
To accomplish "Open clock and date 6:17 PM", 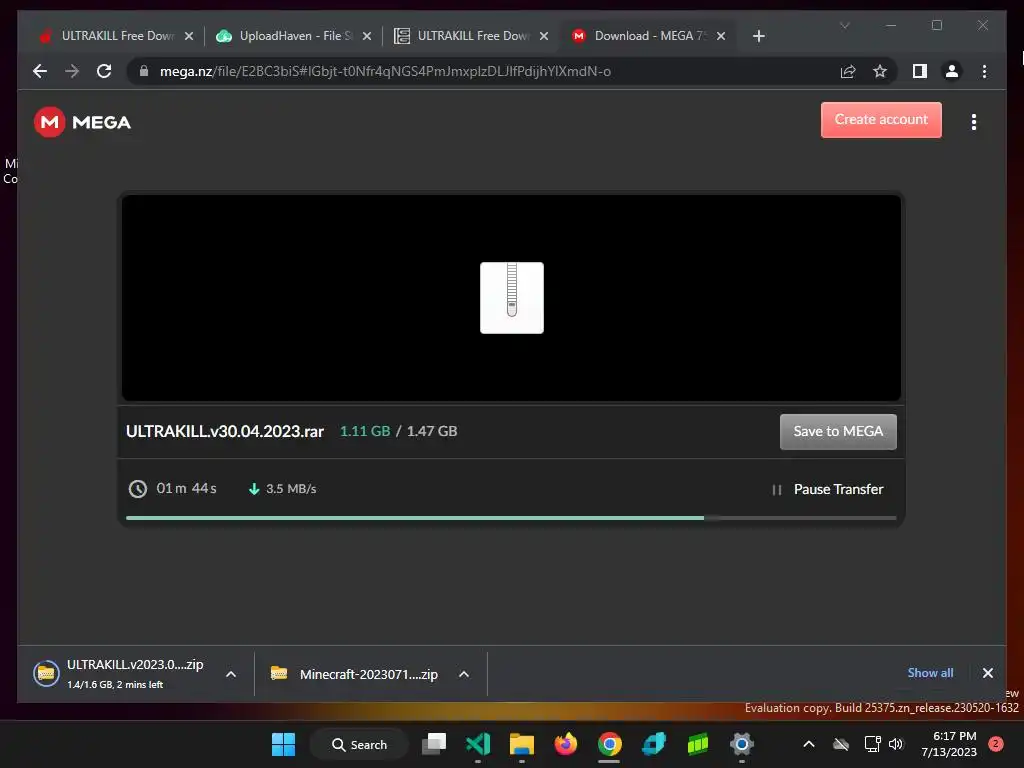I will pos(949,744).
